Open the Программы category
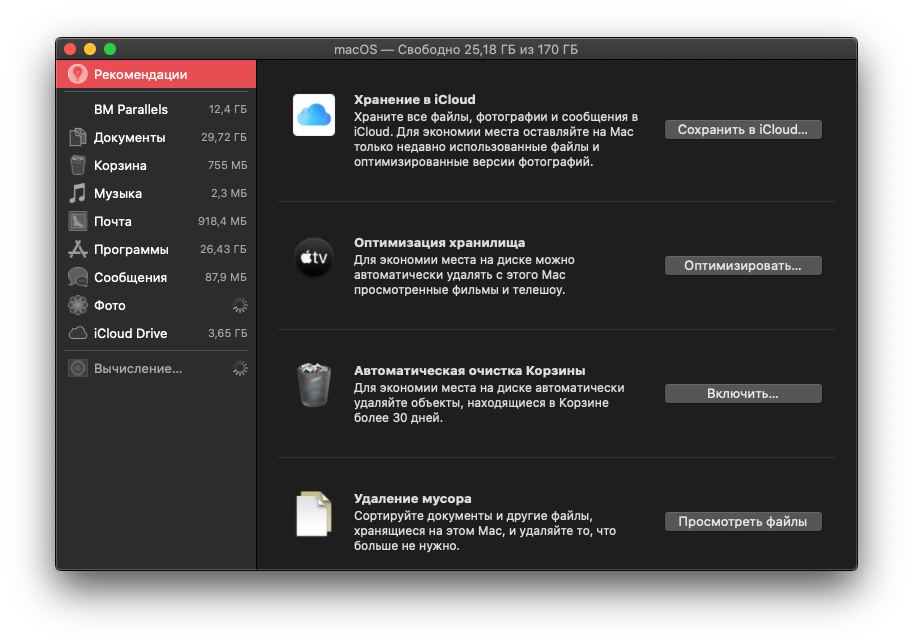 [x=156, y=249]
